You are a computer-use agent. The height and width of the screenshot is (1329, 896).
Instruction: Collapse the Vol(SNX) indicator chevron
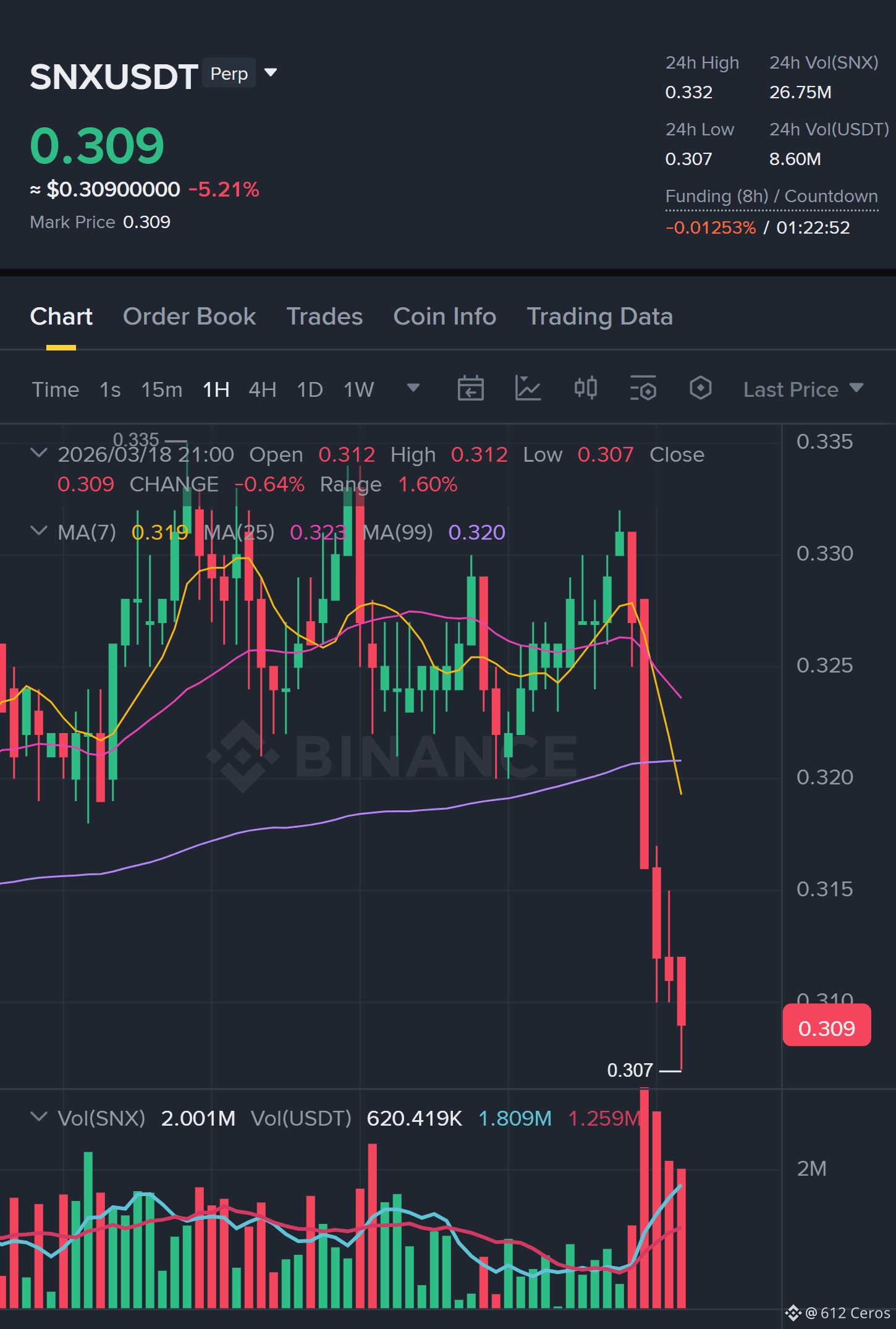(38, 1117)
